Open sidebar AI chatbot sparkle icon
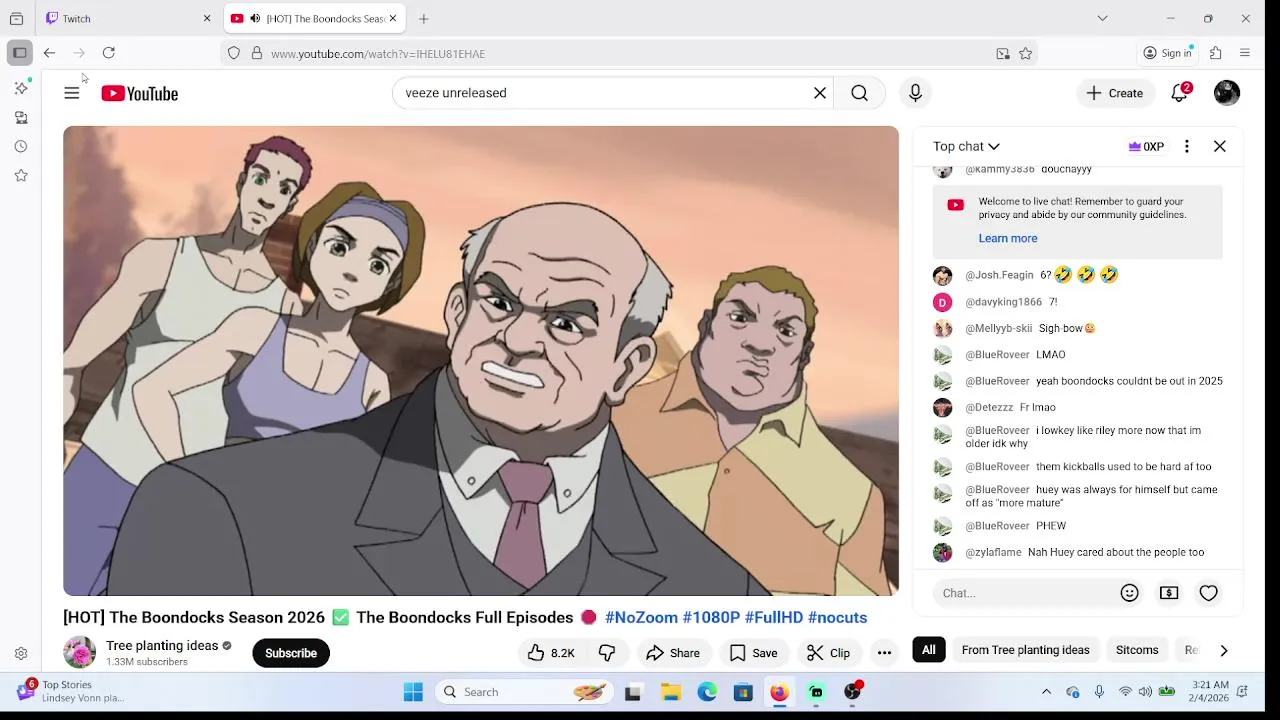This screenshot has height=720, width=1280. (21, 88)
